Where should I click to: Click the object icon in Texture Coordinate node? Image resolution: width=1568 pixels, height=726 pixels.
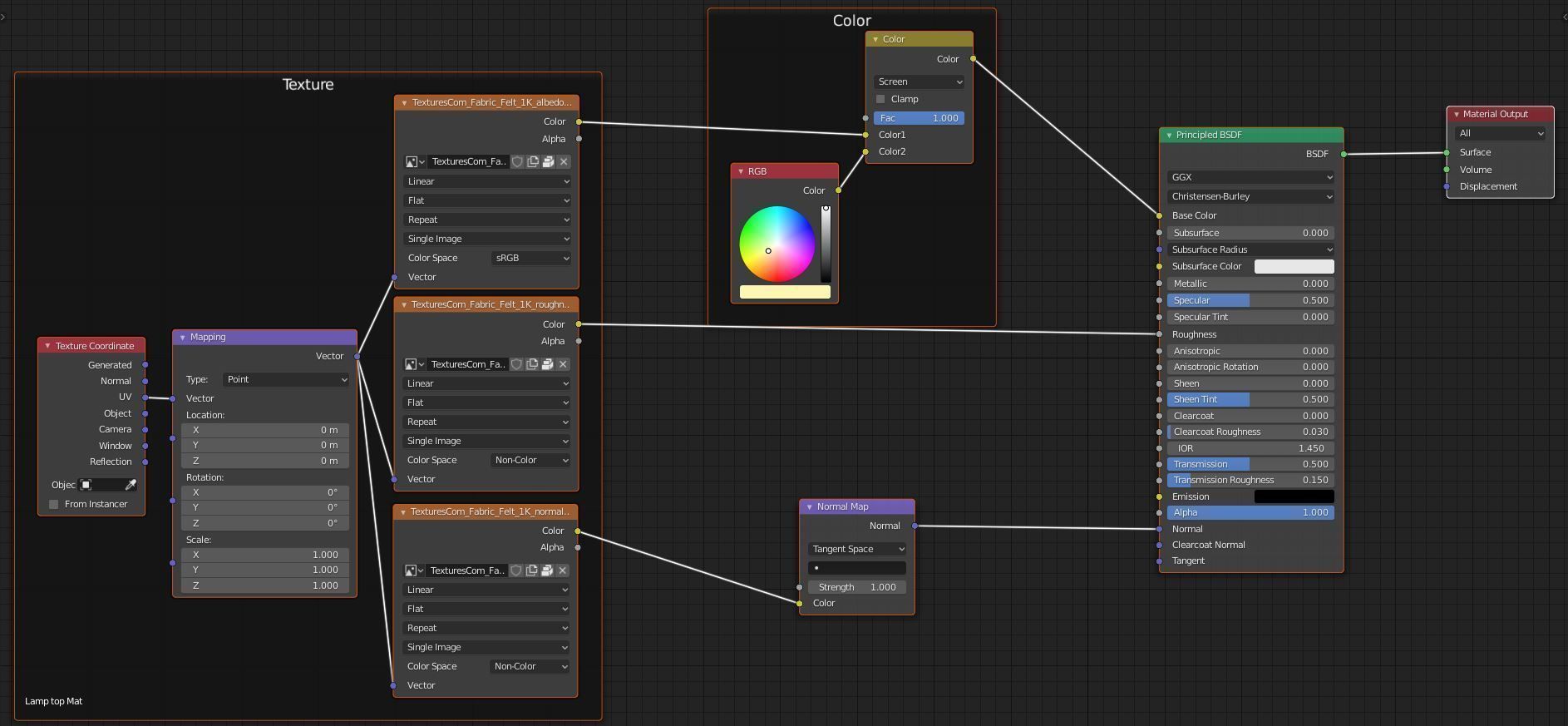[86, 485]
